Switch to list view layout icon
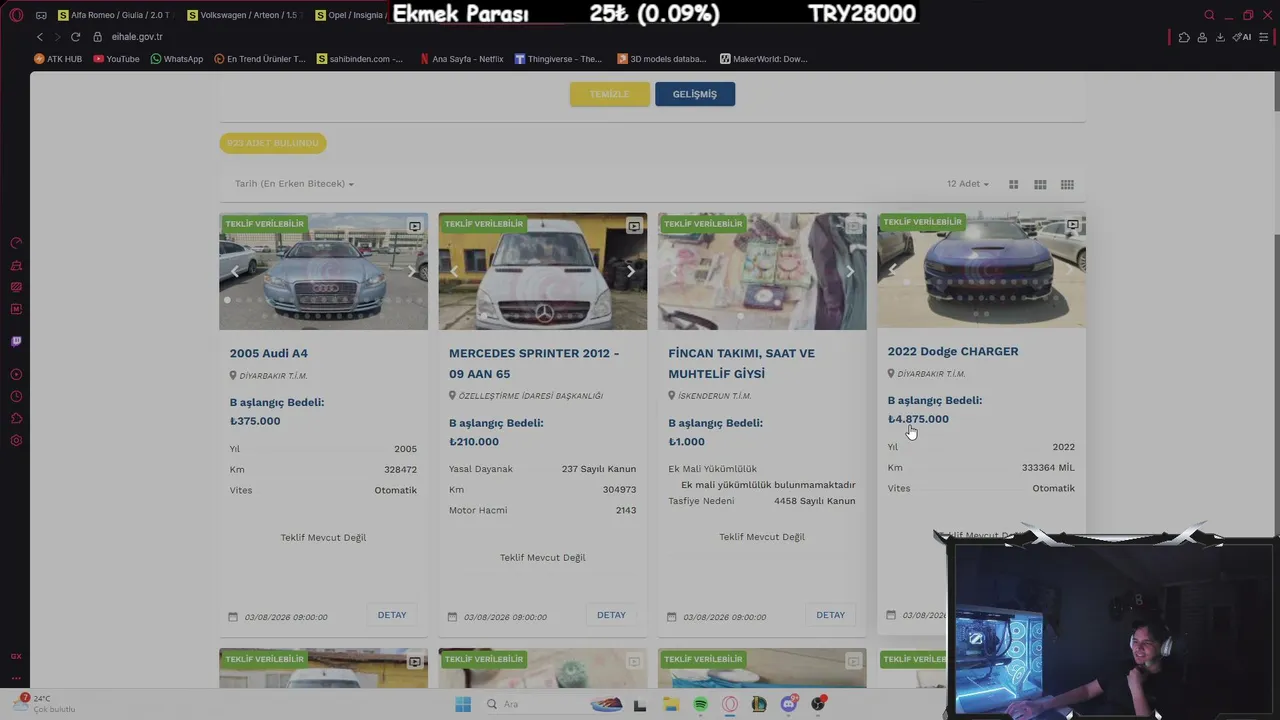1280x720 pixels. point(1013,184)
